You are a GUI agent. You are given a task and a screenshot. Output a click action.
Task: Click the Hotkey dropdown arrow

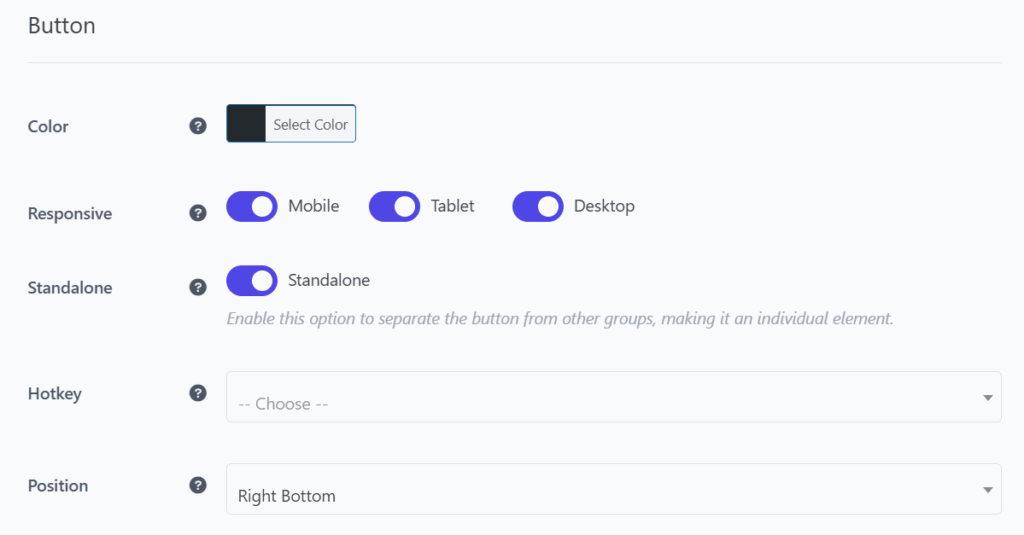coord(987,398)
